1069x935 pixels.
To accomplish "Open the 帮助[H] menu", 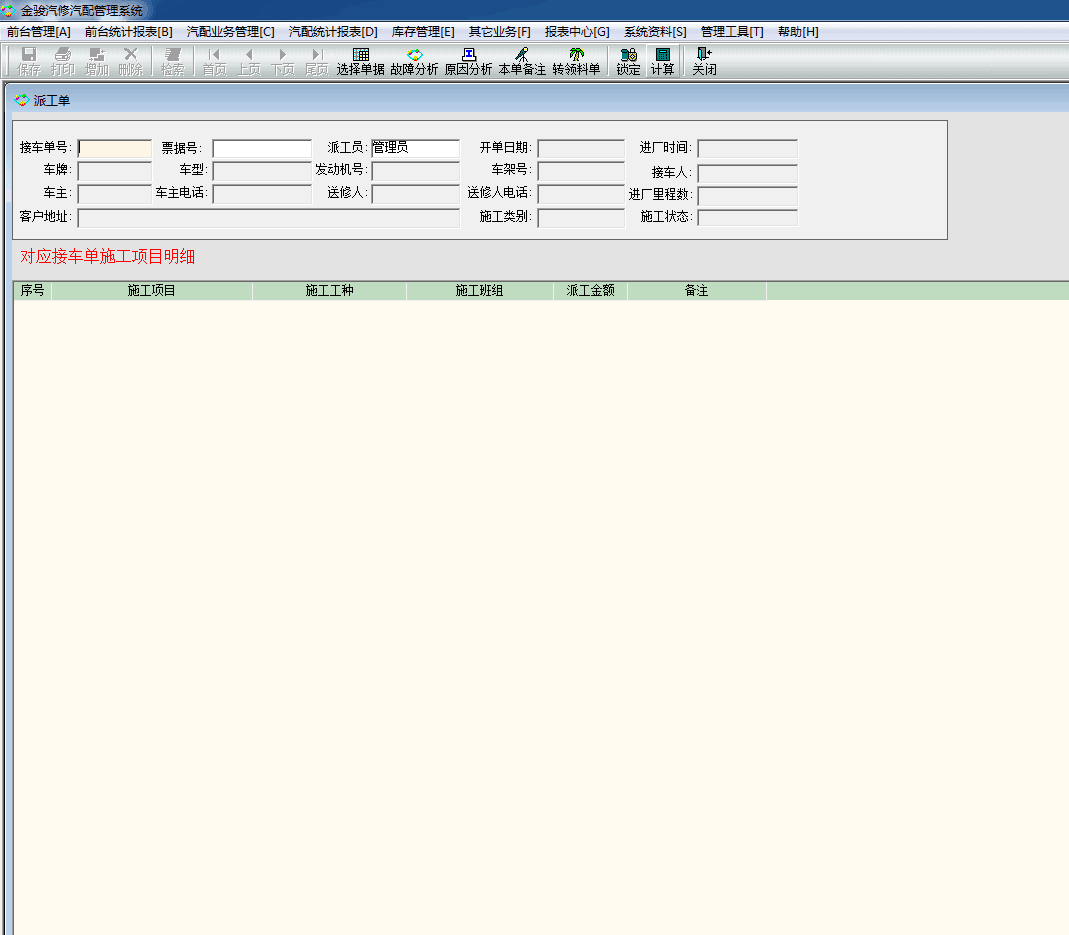I will (x=797, y=32).
